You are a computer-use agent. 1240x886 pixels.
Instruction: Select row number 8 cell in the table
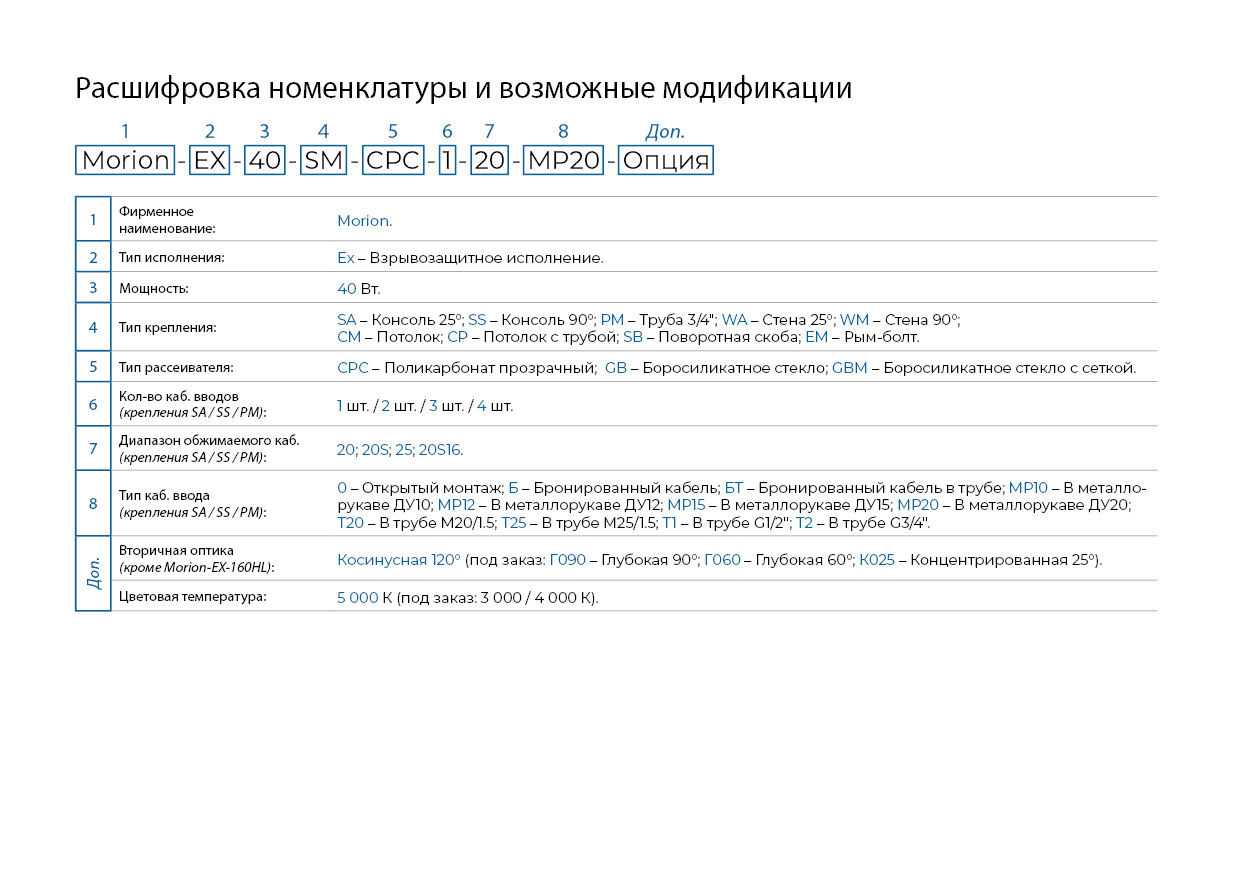[93, 503]
